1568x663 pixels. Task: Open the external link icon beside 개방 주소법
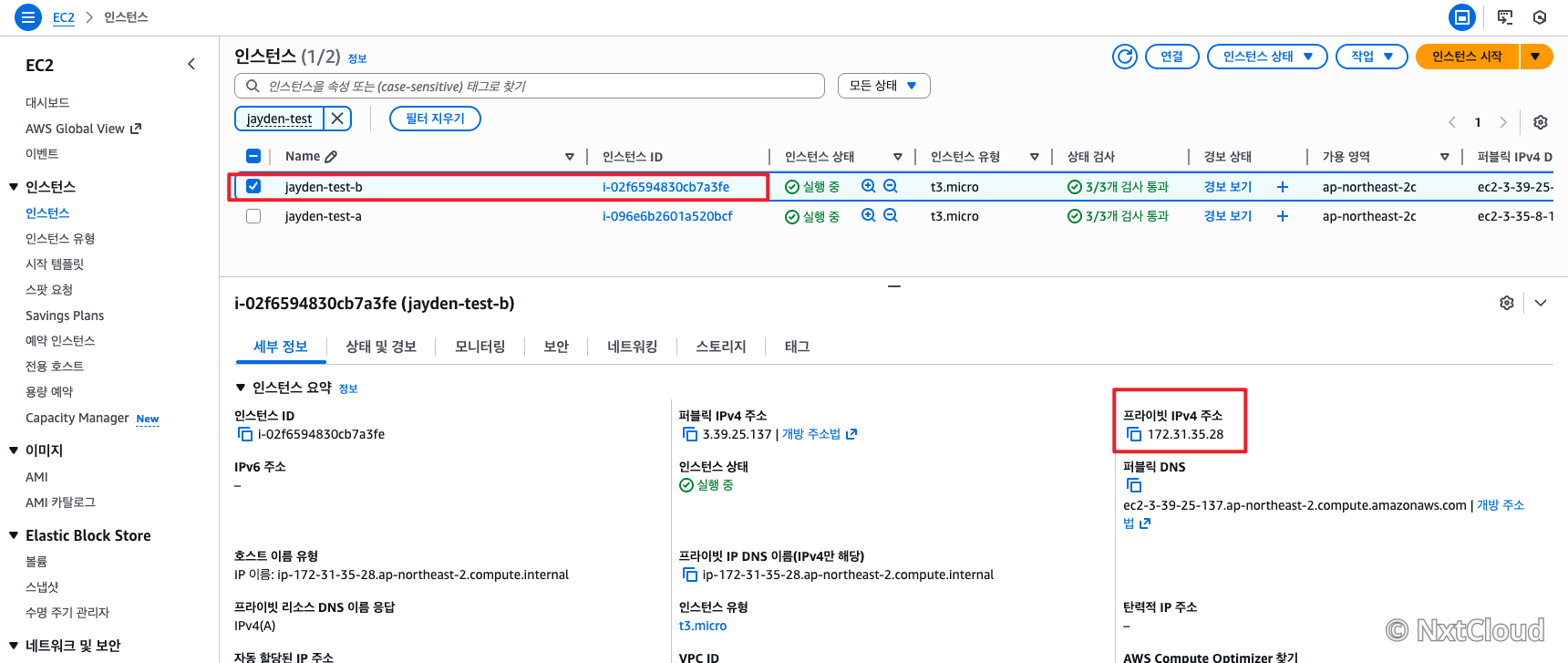tap(851, 434)
